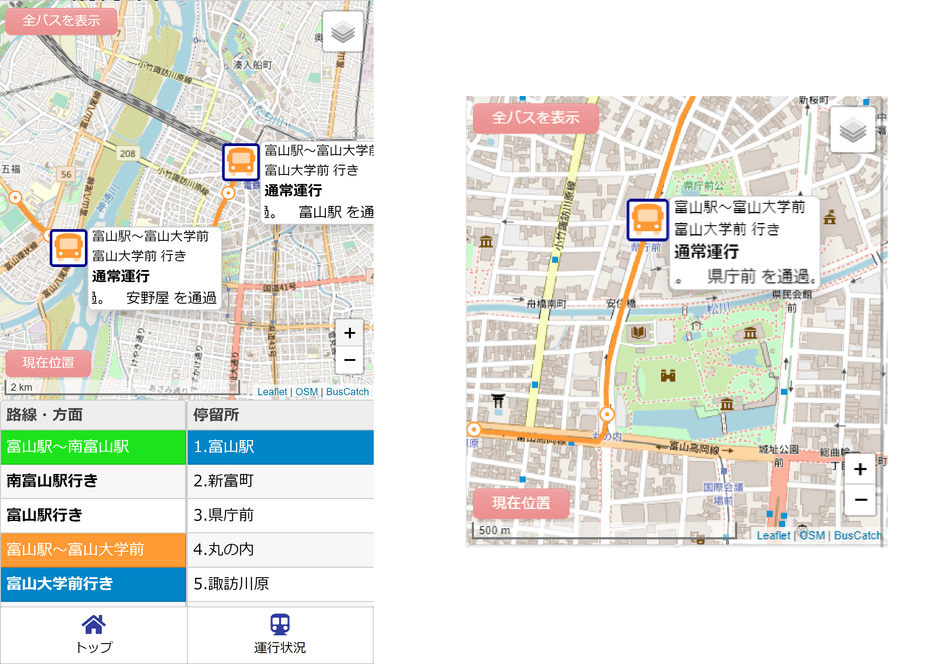Viewport: 940px width, 664px height.
Task: Go to トップ home tab
Action: [x=93, y=635]
